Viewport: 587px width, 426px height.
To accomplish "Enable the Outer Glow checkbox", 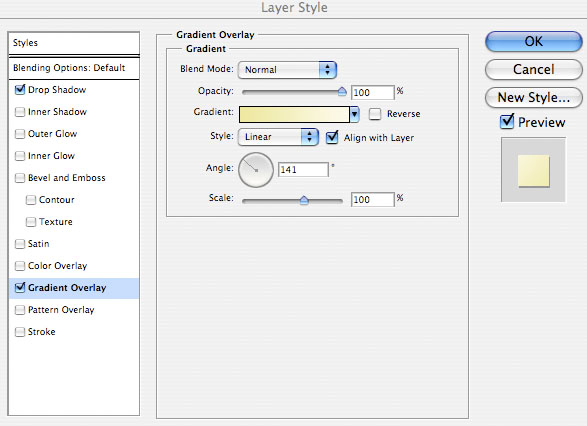I will pyautogui.click(x=20, y=134).
